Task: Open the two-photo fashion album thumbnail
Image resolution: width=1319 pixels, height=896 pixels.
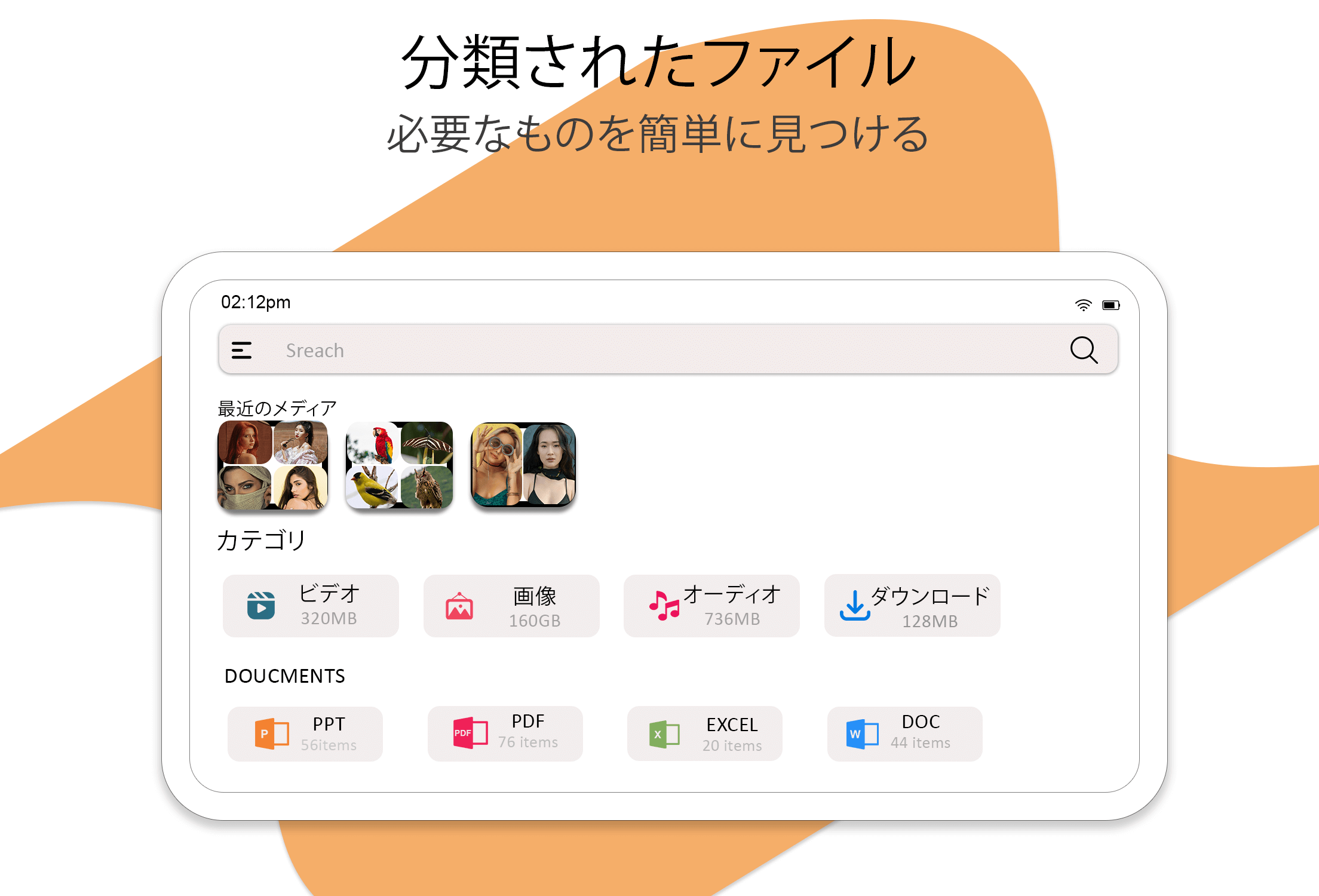Action: [x=523, y=465]
